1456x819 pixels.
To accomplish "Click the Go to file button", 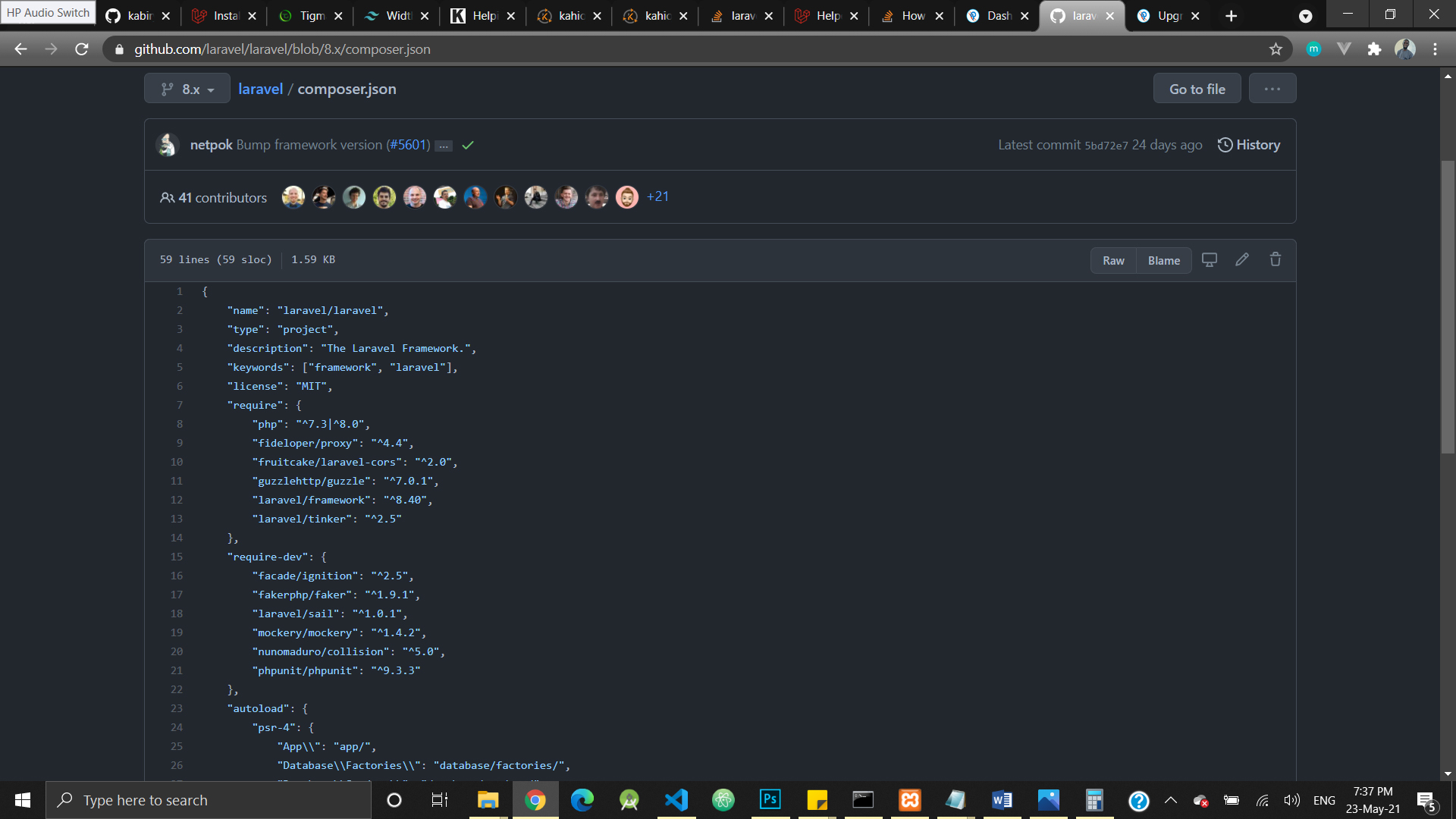I will pyautogui.click(x=1197, y=89).
